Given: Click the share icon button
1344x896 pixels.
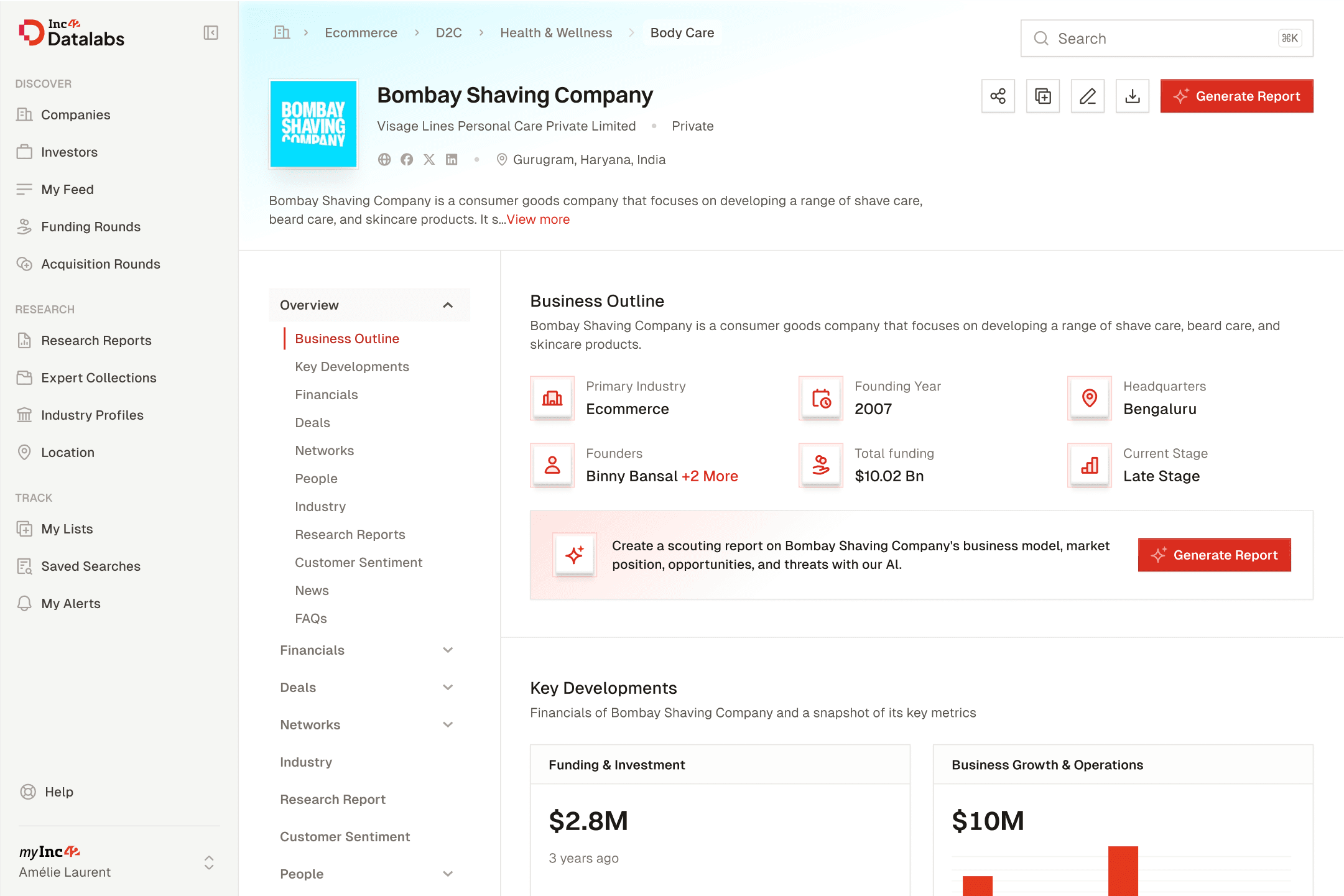Looking at the screenshot, I should (x=998, y=96).
